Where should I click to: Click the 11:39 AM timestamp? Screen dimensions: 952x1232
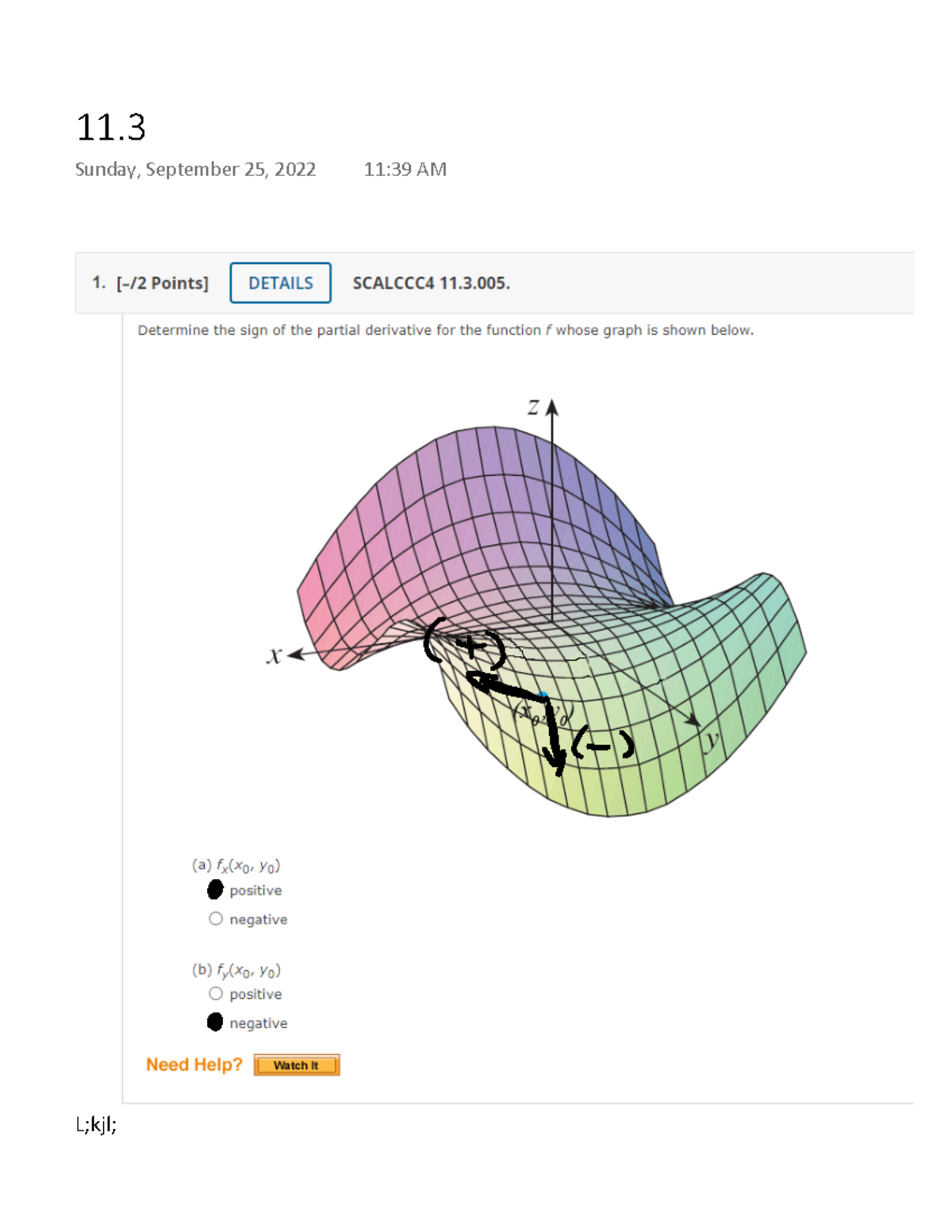pyautogui.click(x=405, y=170)
